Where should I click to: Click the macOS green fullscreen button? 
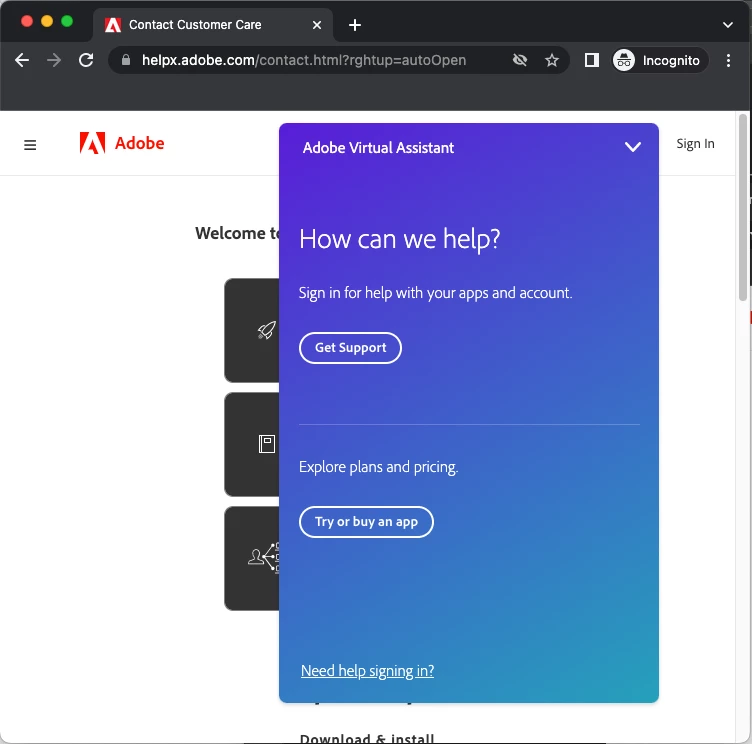point(67,21)
